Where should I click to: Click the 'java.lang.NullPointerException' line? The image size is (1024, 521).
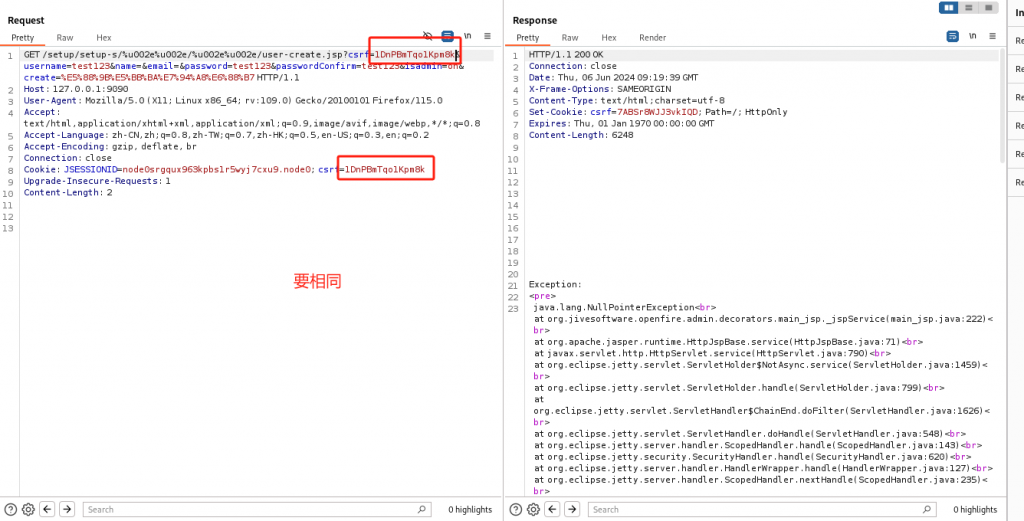(625, 308)
